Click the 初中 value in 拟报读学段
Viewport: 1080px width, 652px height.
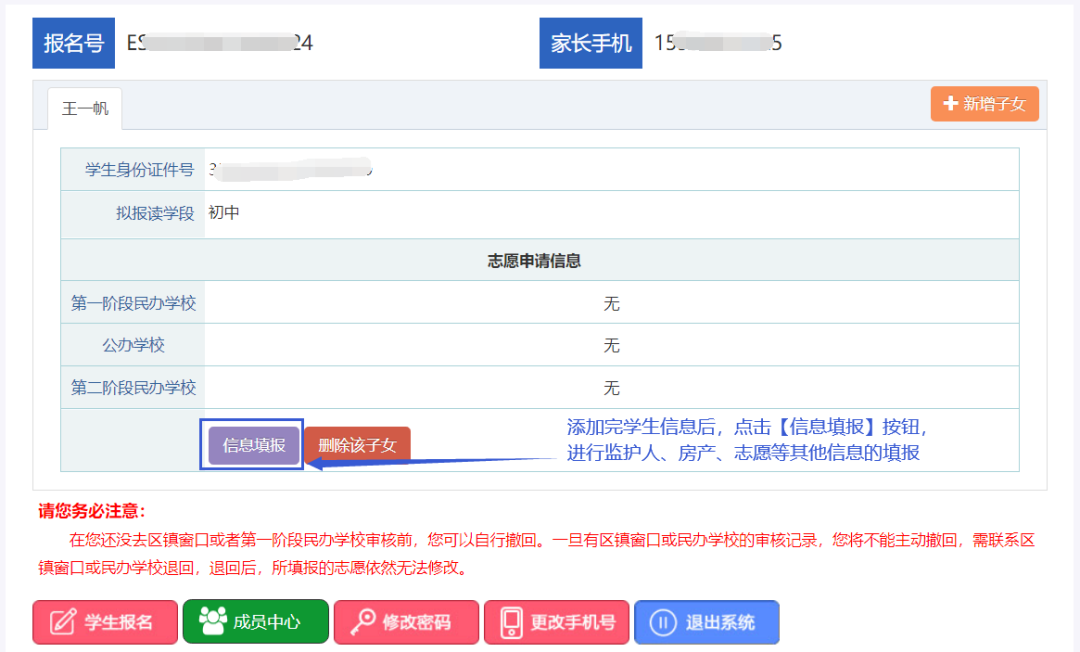point(224,212)
